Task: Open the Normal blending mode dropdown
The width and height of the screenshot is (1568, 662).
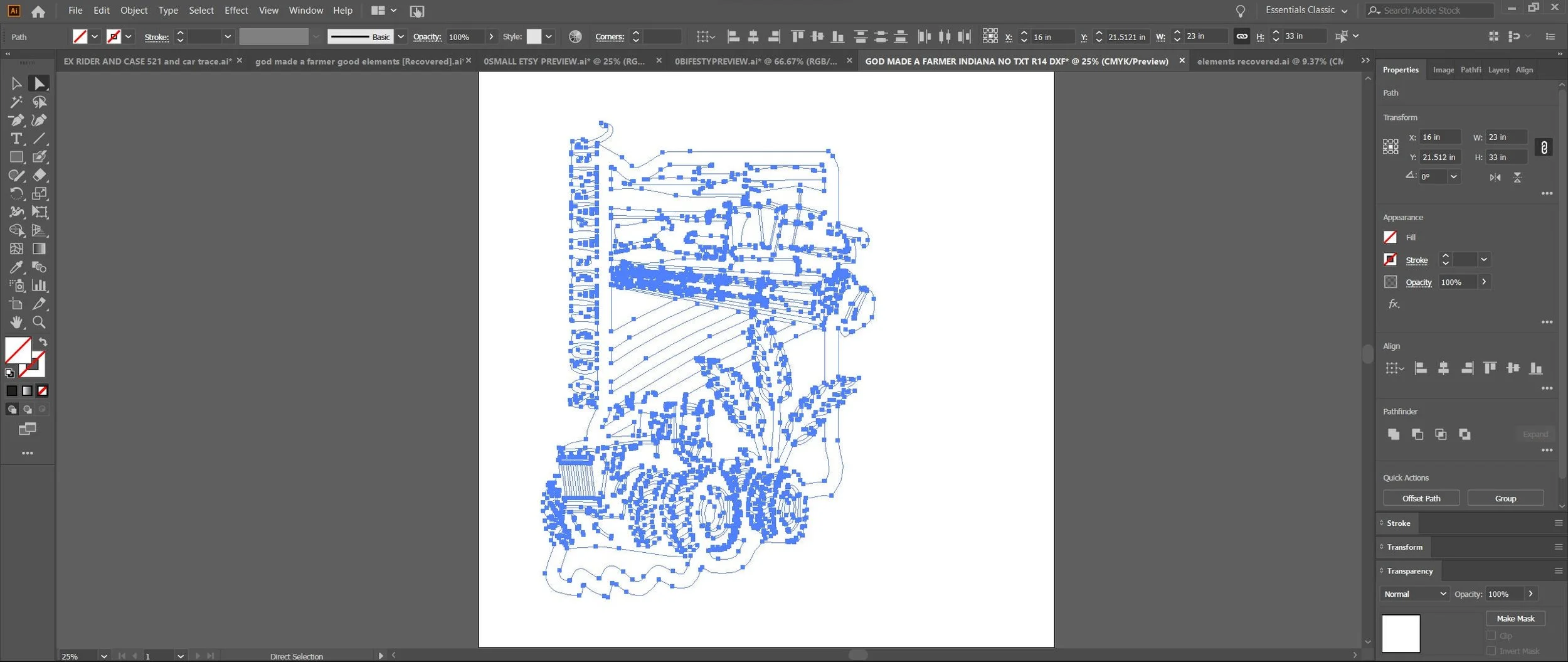Action: click(1415, 594)
